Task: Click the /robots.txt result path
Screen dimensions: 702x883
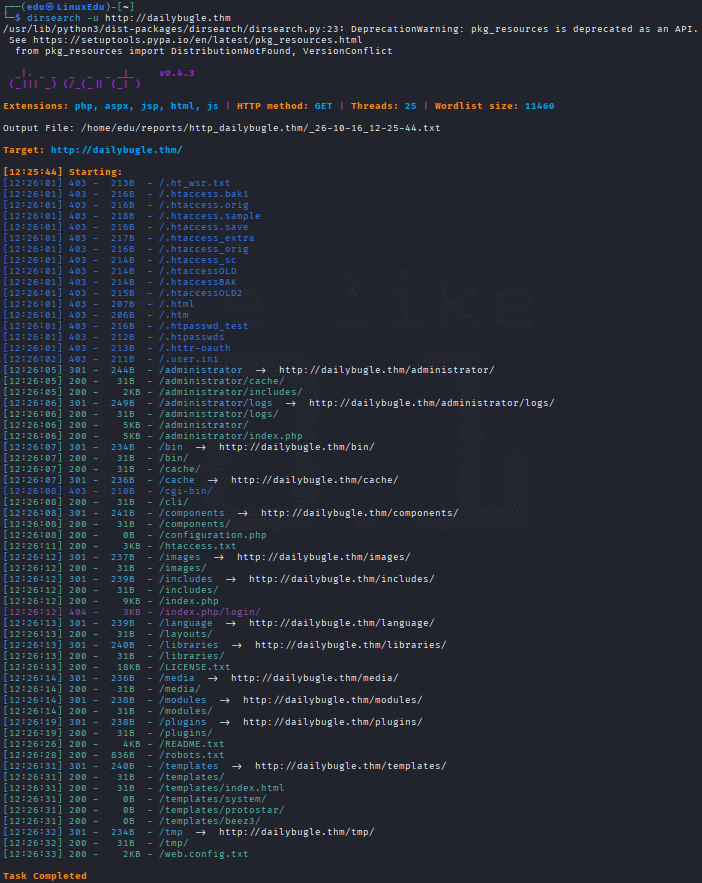Action: (191, 755)
